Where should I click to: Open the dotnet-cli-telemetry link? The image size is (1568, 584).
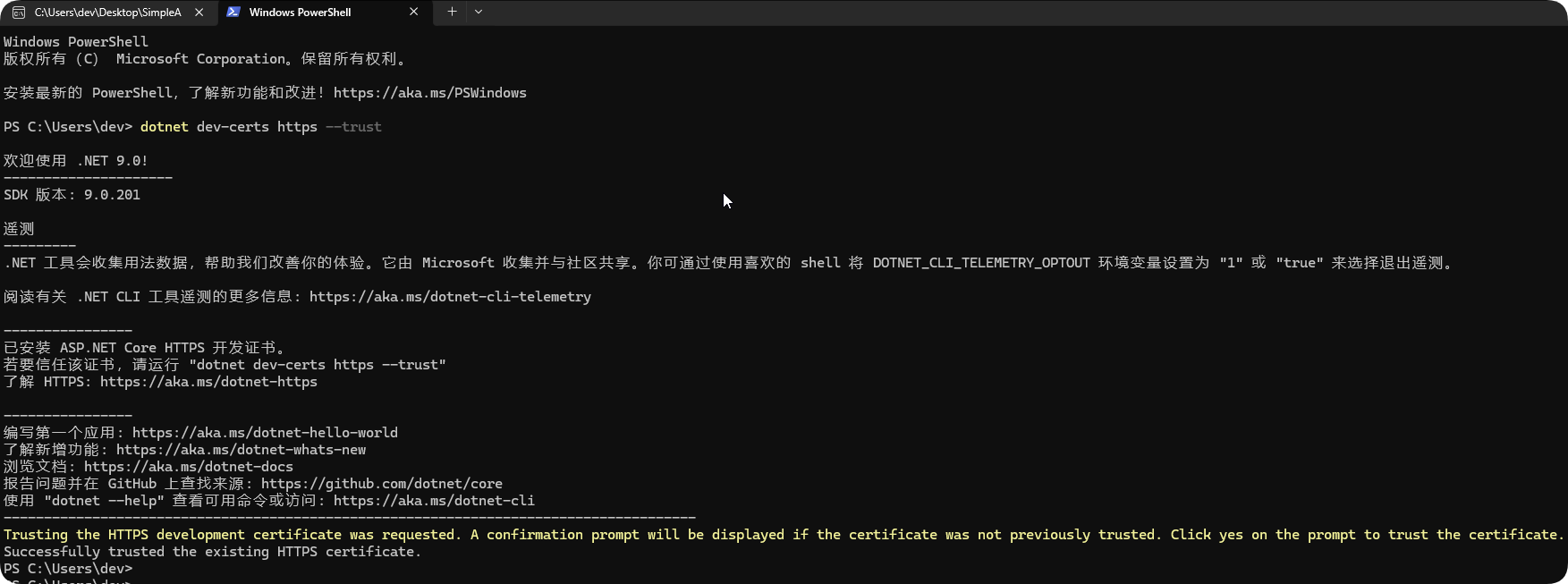coord(450,297)
